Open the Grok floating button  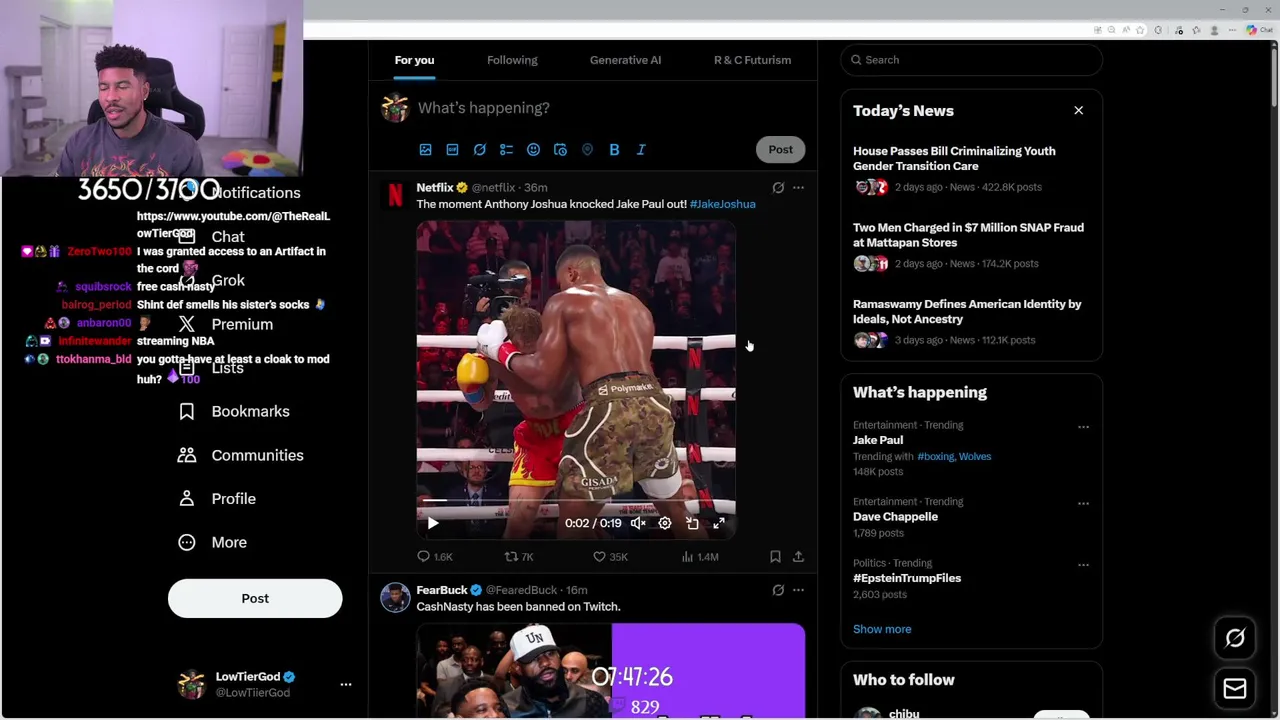1235,638
